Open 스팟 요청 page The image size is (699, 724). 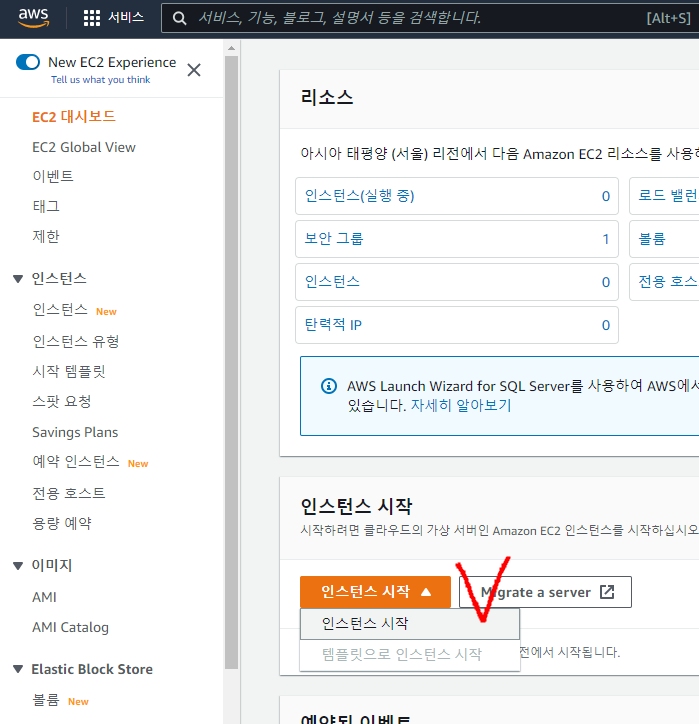click(x=61, y=402)
